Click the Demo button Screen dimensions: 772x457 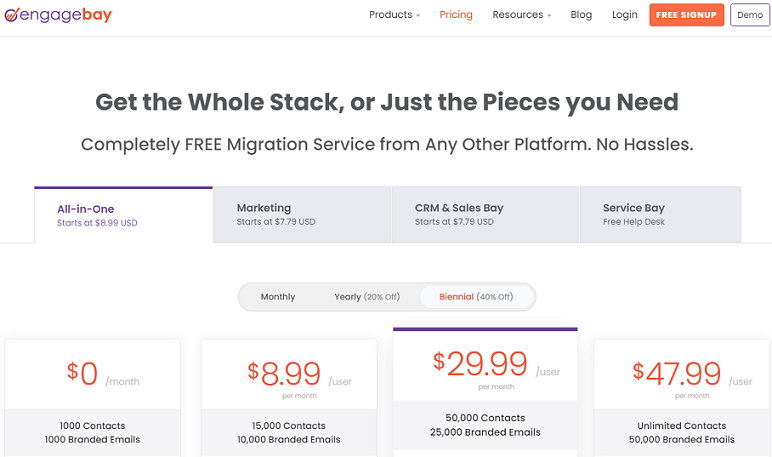(750, 15)
